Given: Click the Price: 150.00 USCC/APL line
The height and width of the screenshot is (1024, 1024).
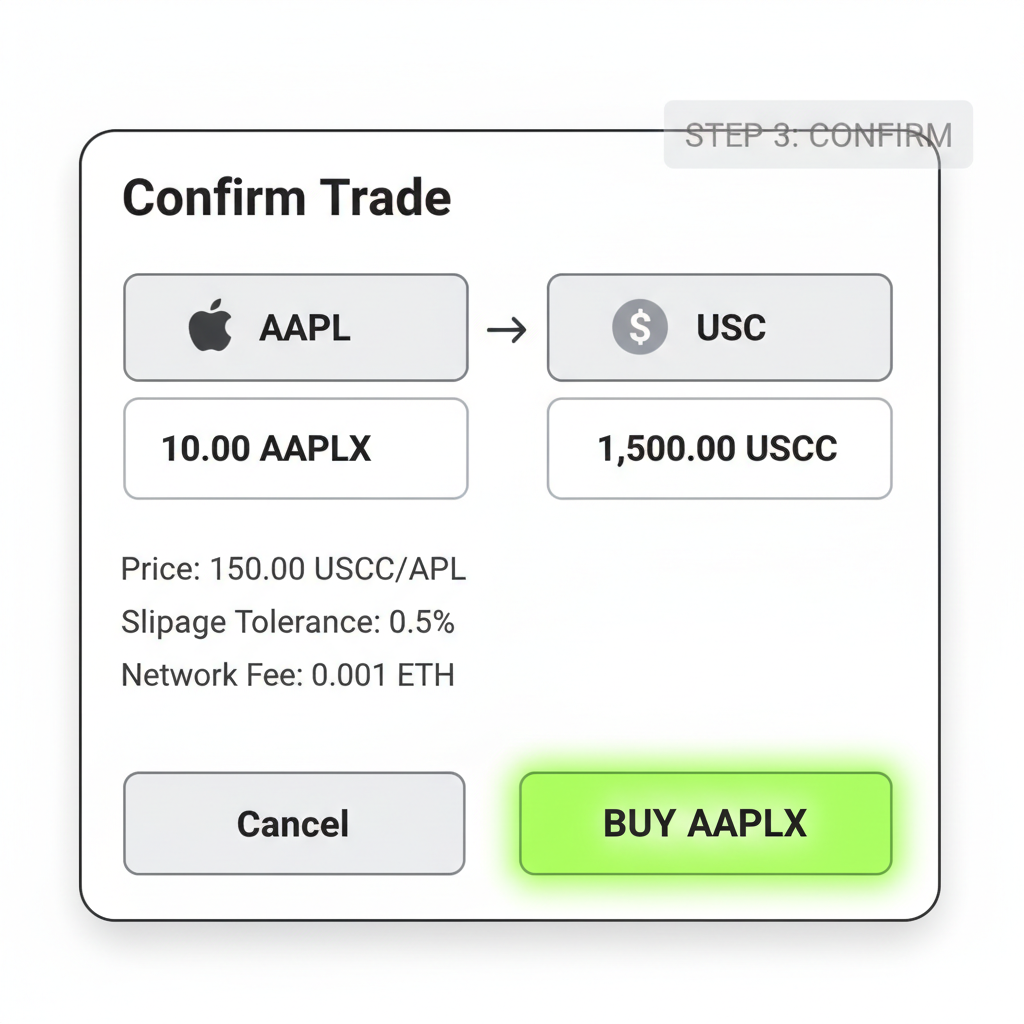Looking at the screenshot, I should [292, 568].
